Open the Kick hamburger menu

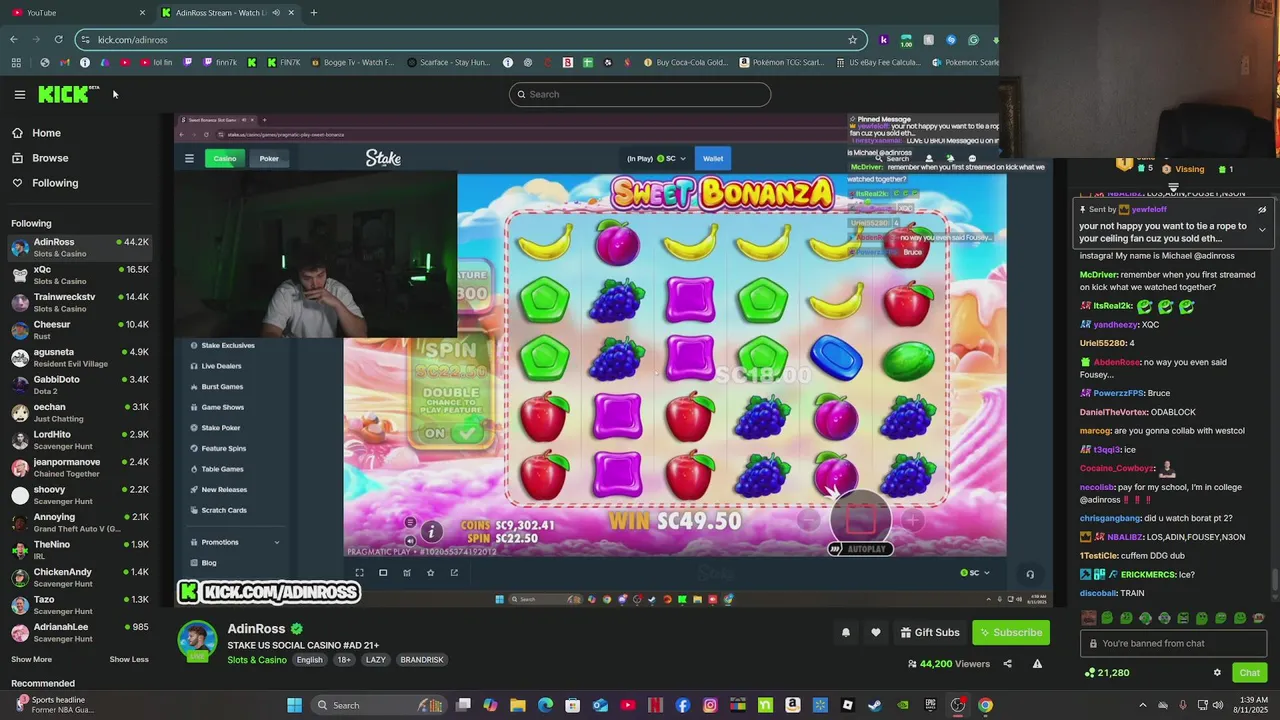19,94
